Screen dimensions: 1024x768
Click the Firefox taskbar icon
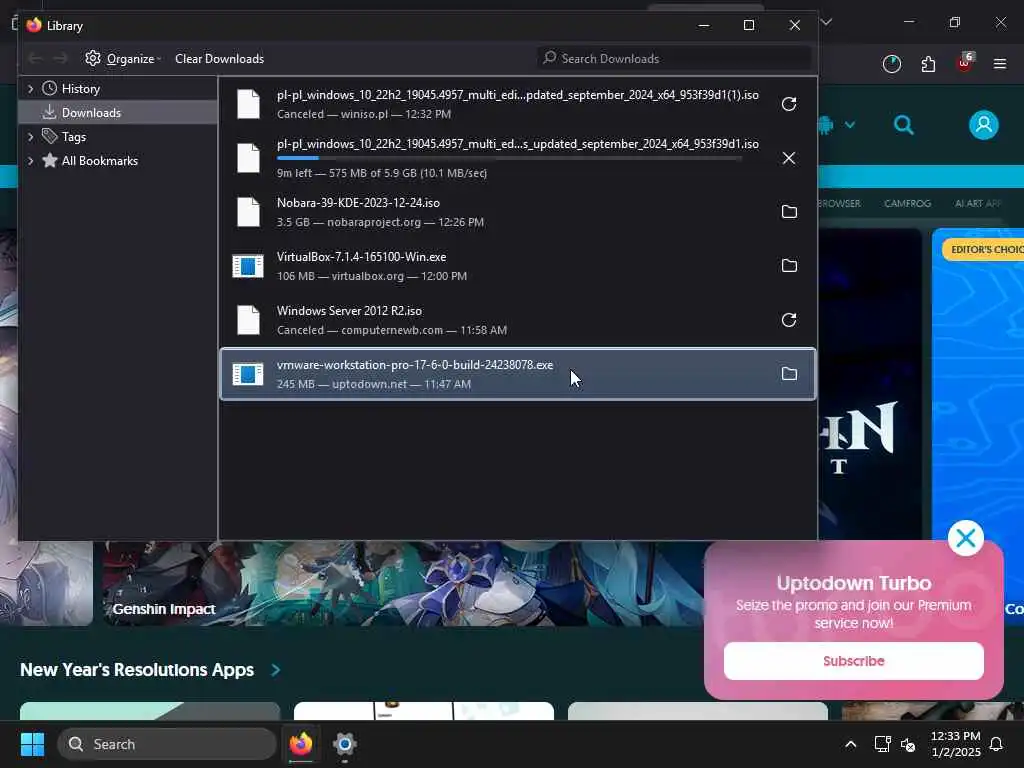[x=301, y=744]
